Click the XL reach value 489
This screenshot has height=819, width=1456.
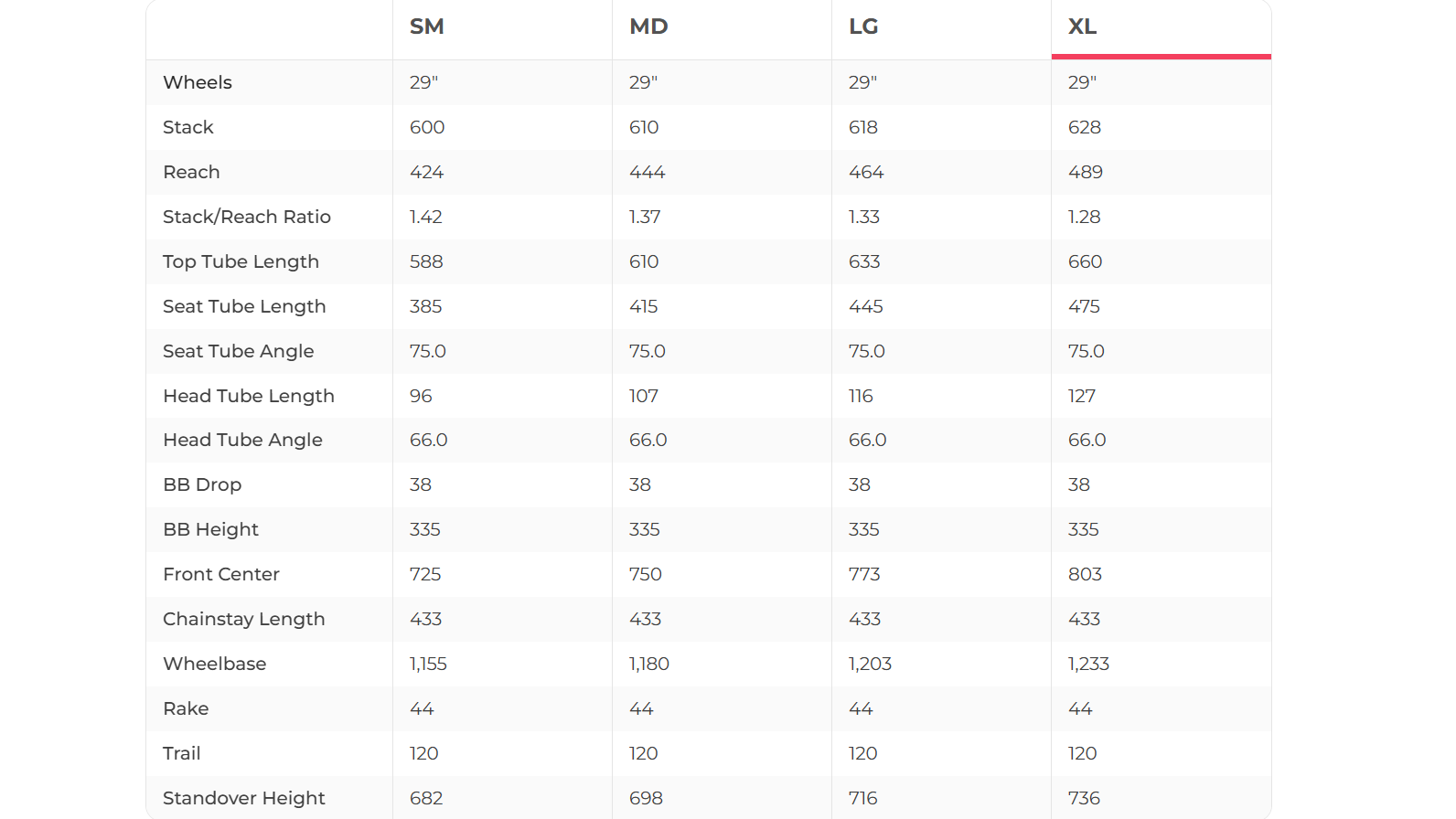pos(1086,172)
